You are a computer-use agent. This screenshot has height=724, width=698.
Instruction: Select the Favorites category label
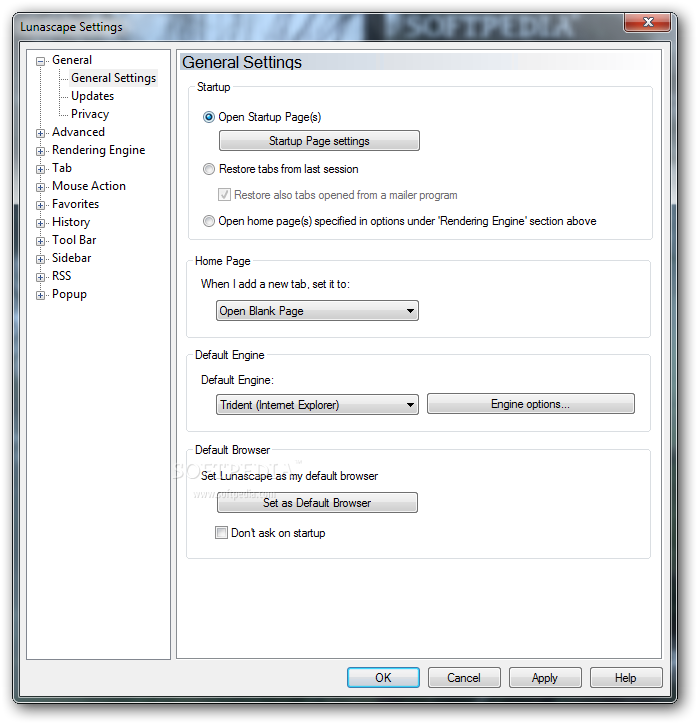coord(76,204)
